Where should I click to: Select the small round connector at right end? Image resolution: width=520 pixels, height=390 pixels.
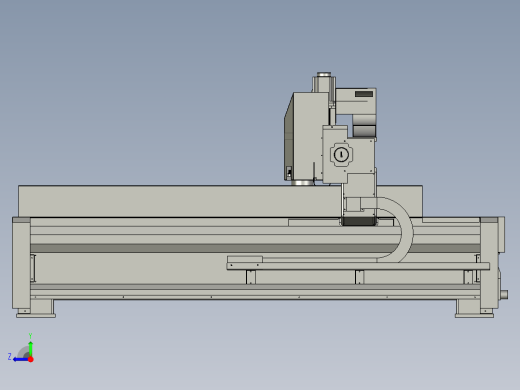[x=504, y=295]
